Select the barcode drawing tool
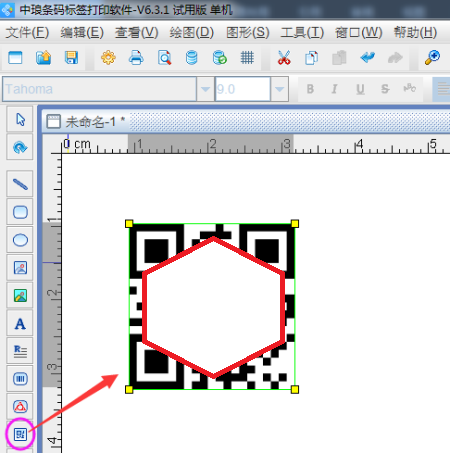 point(20,379)
